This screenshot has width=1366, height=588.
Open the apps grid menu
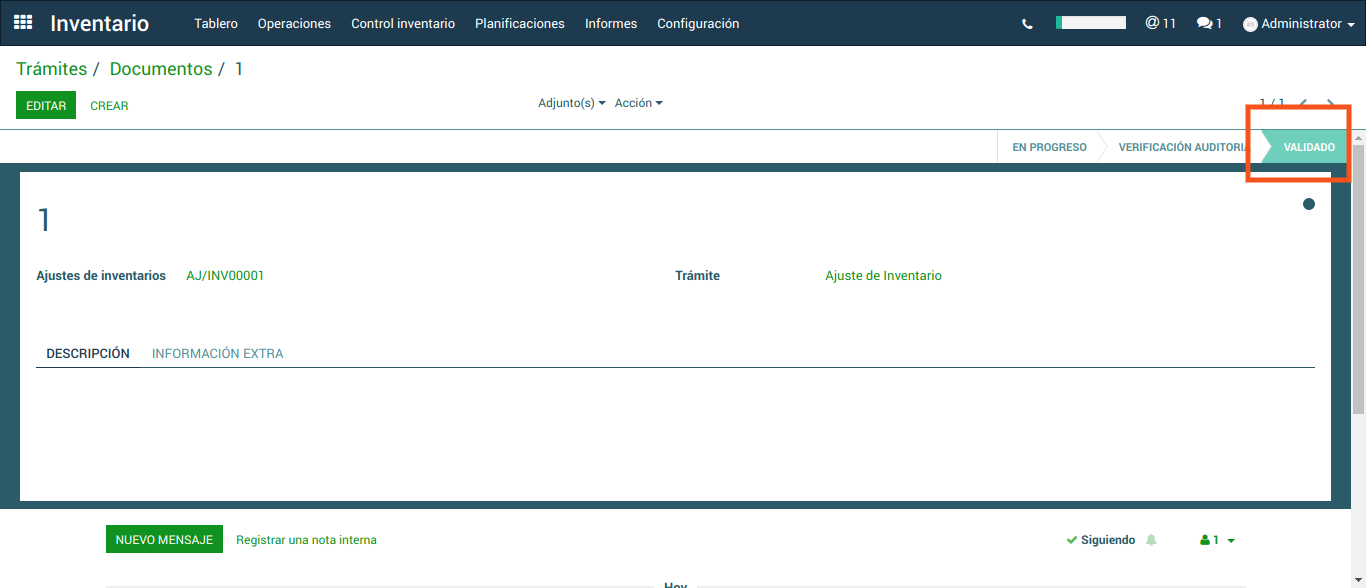(x=22, y=23)
